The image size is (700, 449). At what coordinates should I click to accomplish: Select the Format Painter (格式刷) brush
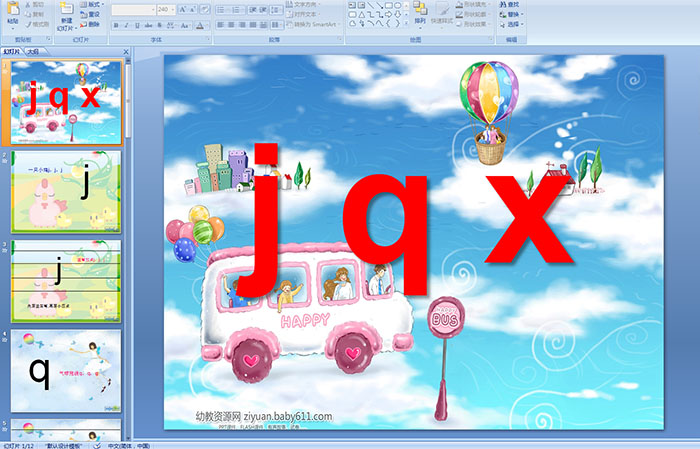pyautogui.click(x=28, y=24)
